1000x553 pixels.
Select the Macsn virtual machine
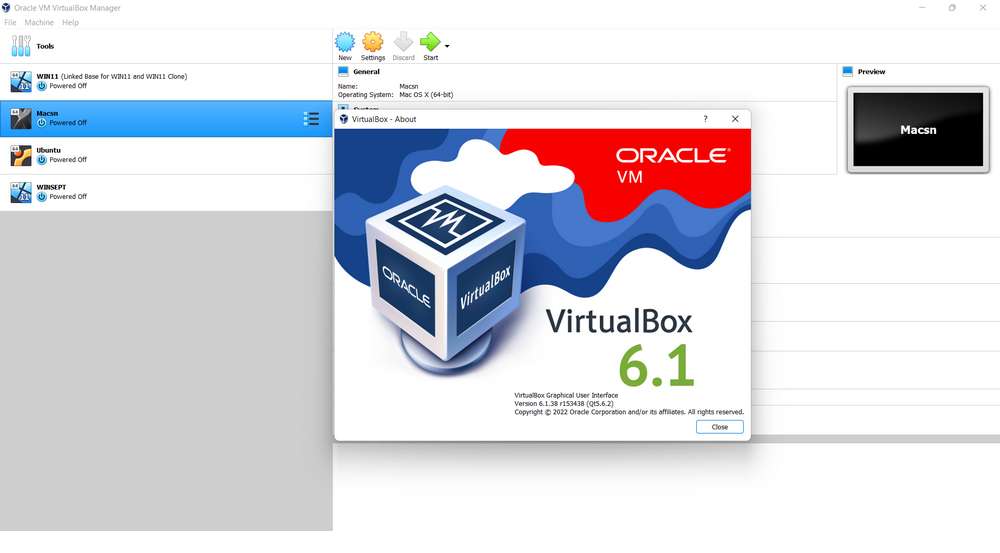pos(166,118)
